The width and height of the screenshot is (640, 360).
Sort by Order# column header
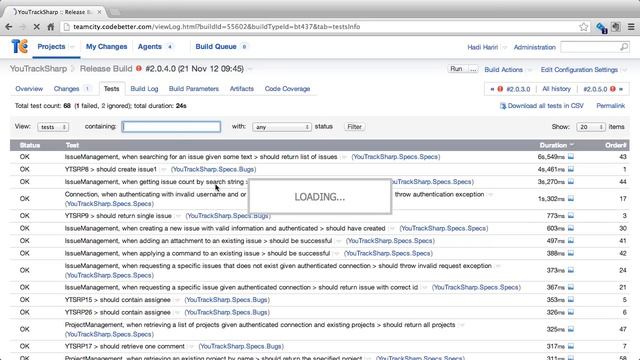point(616,145)
